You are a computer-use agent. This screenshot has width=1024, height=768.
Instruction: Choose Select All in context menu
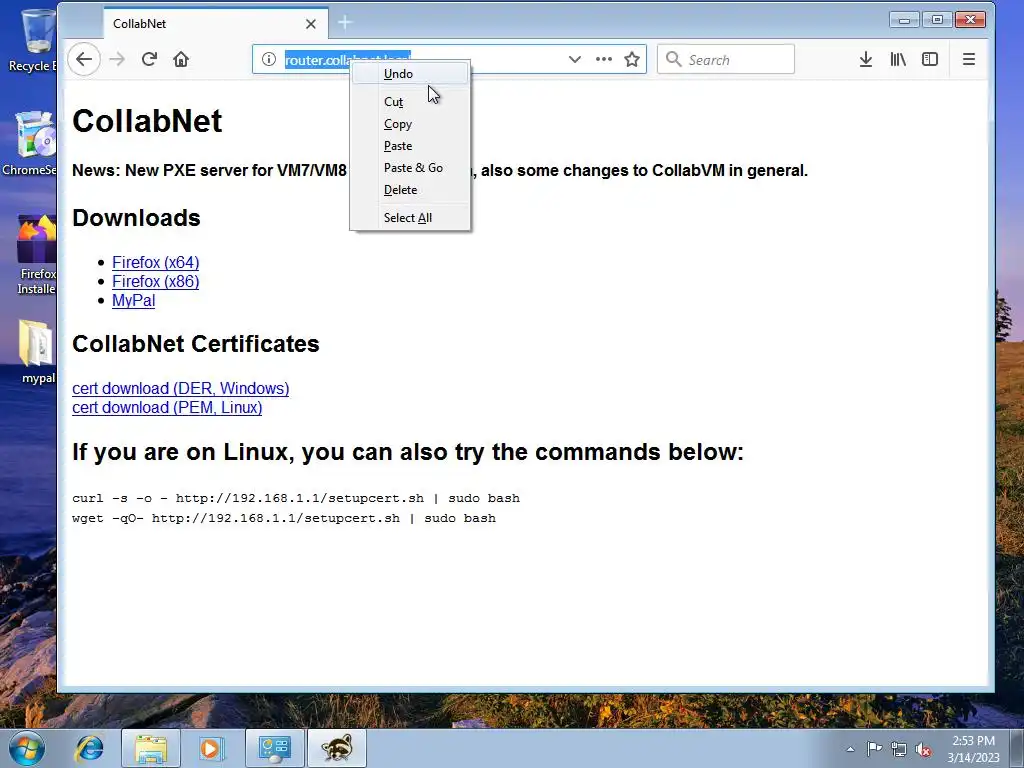click(x=410, y=218)
